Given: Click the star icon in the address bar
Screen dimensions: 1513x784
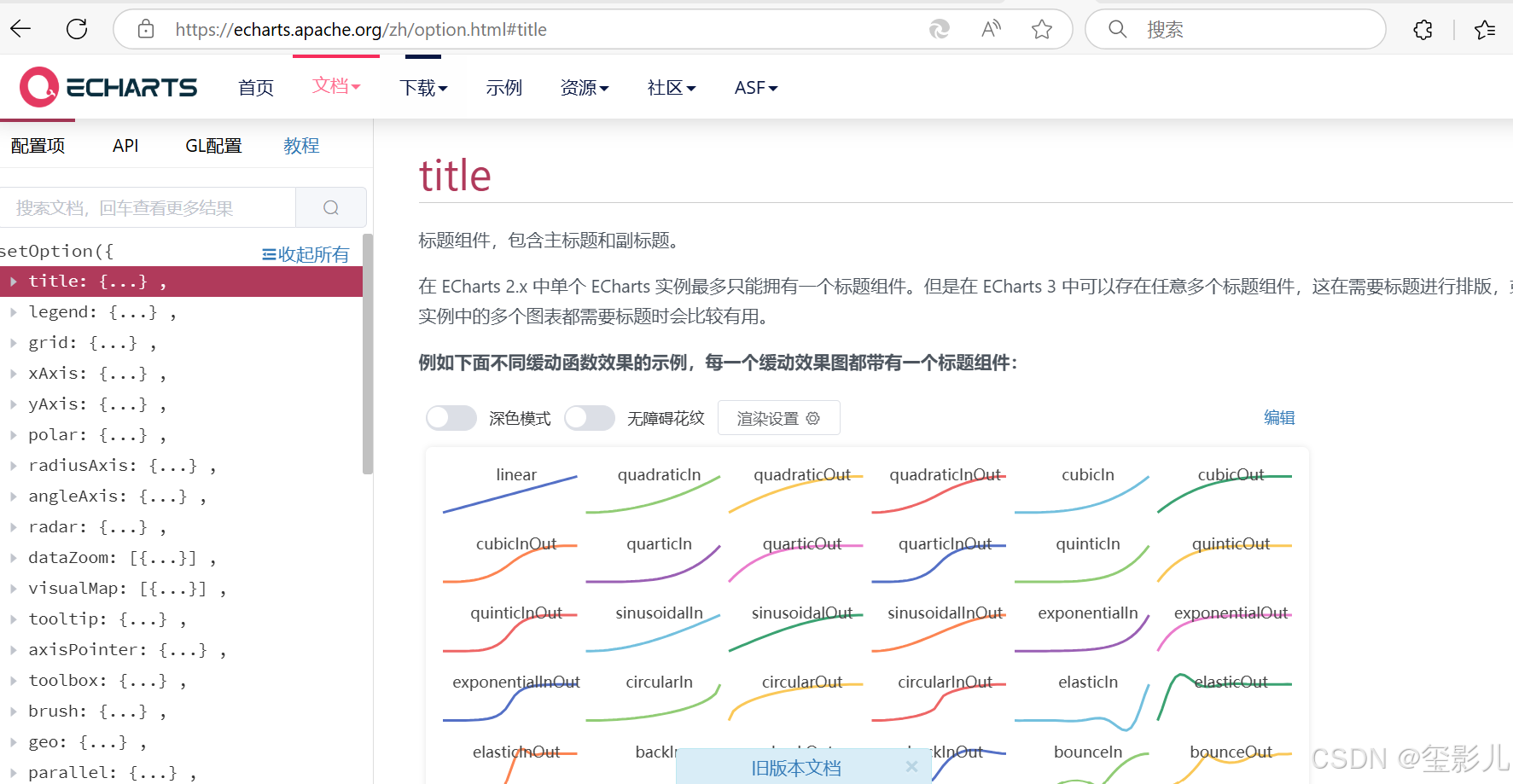Looking at the screenshot, I should [x=1041, y=28].
